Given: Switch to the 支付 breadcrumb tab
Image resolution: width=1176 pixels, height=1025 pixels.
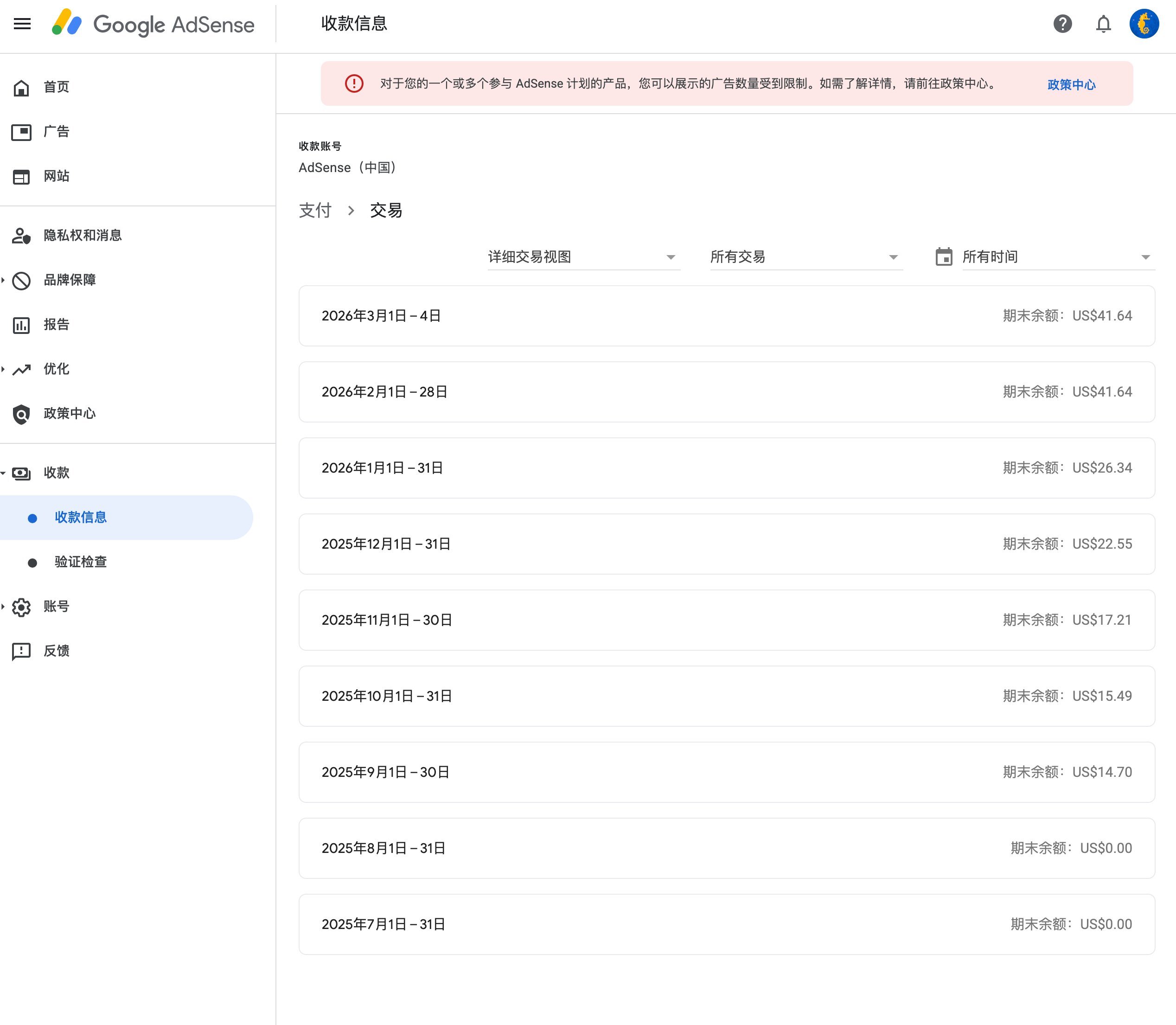Looking at the screenshot, I should pyautogui.click(x=315, y=210).
